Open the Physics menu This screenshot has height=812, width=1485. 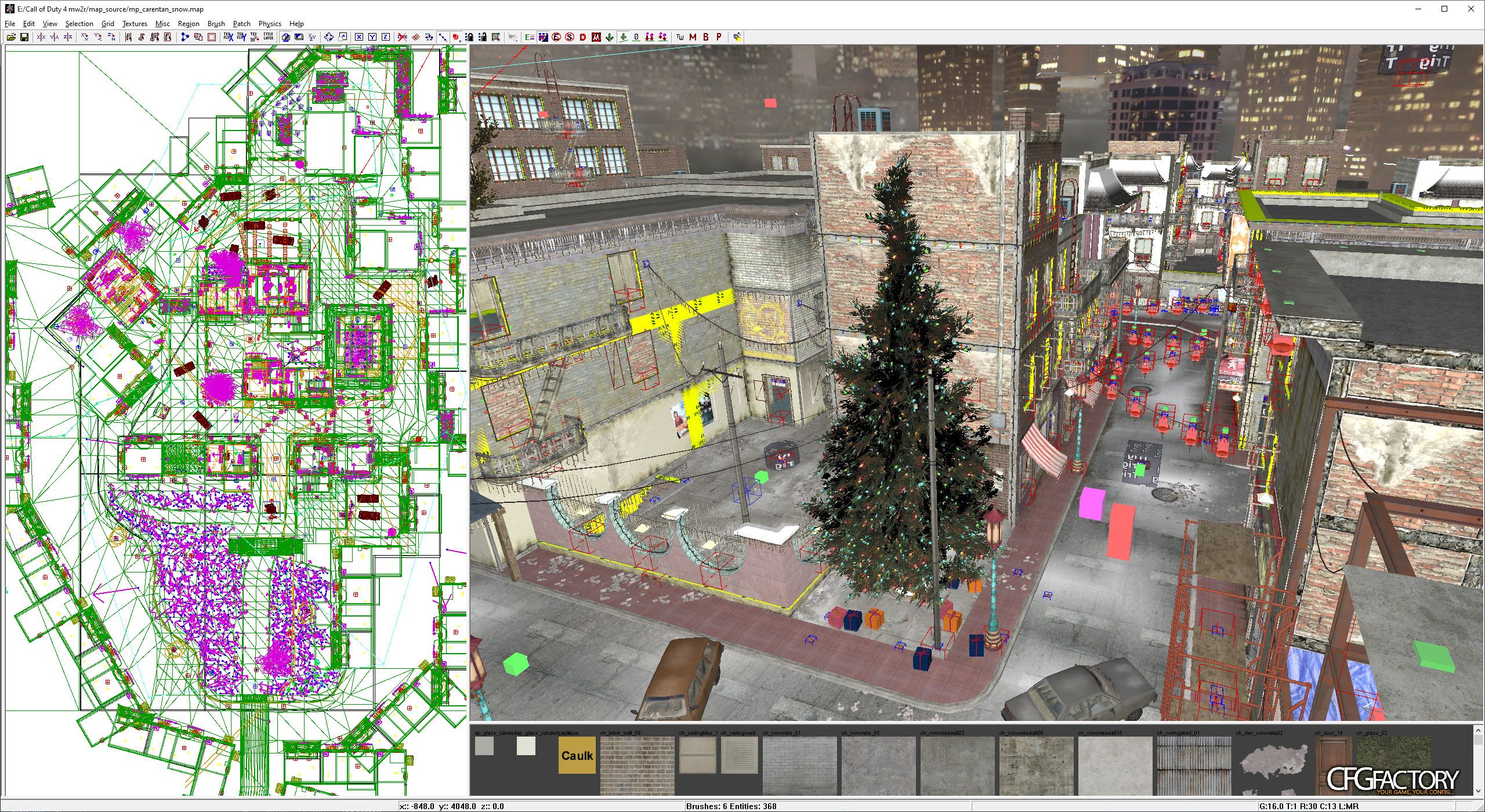click(x=270, y=24)
